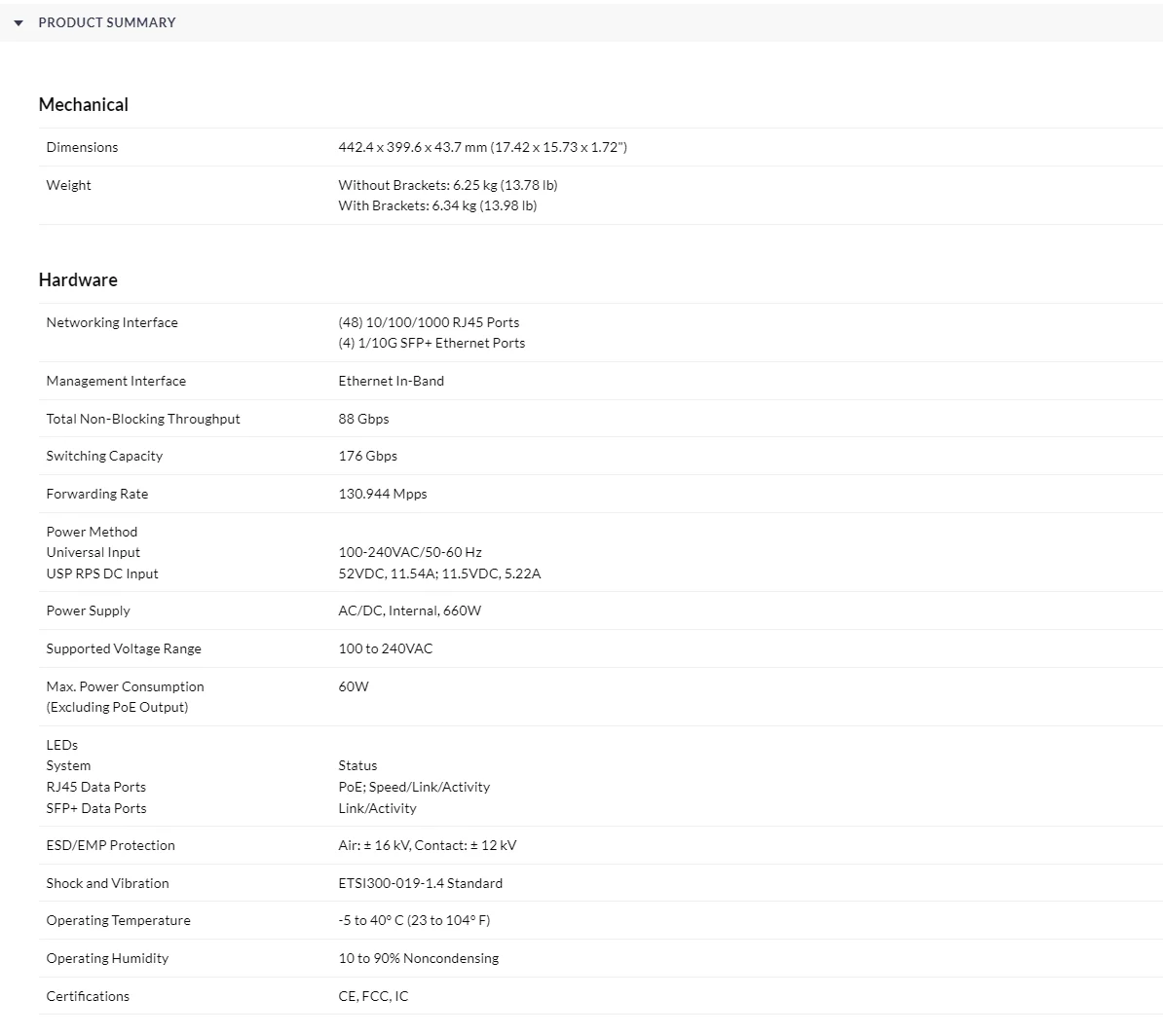This screenshot has height=1036, width=1163.
Task: Click the 130.944 Mpps forwarding rate value
Action: 382,494
